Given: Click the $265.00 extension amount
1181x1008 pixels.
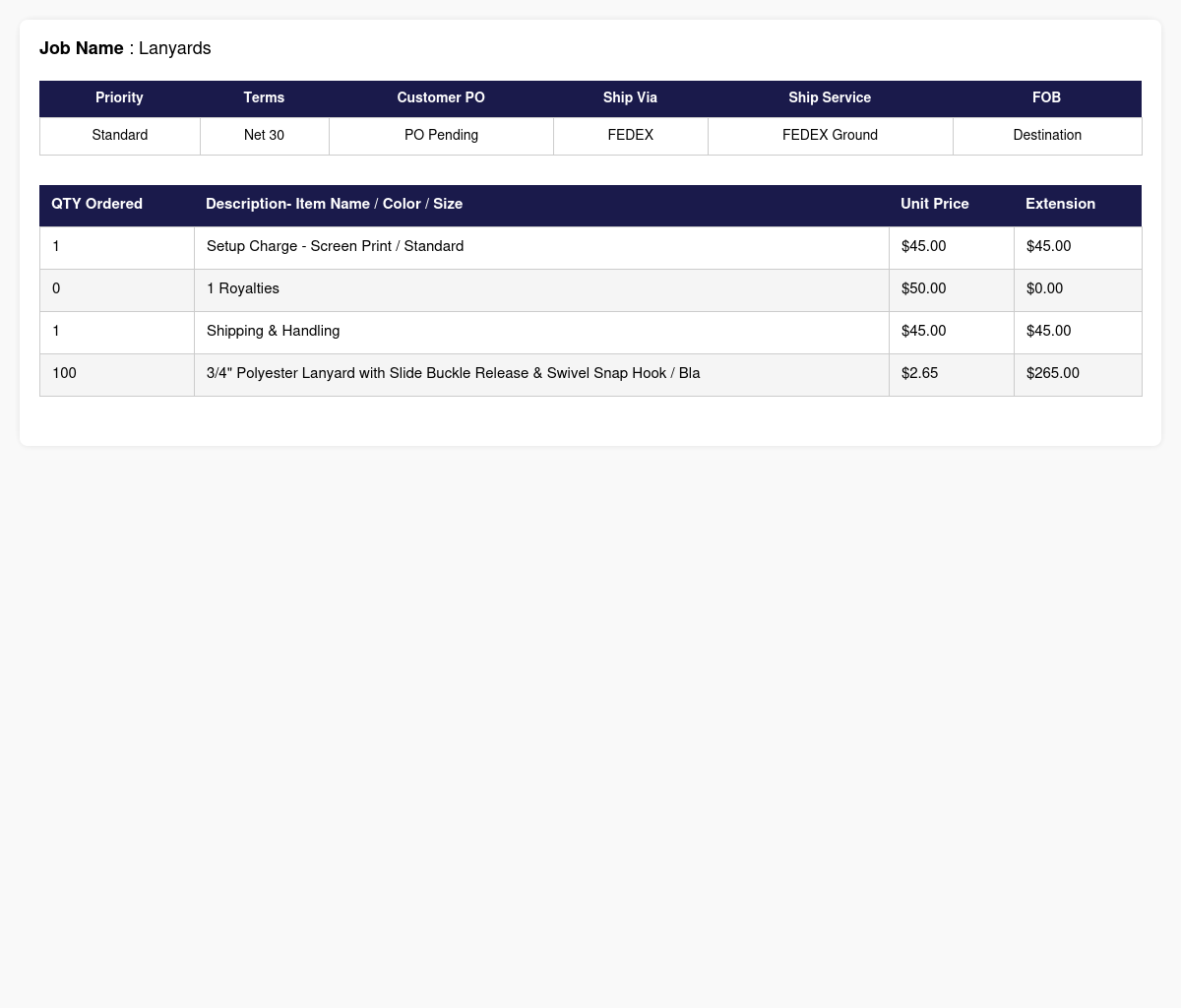Looking at the screenshot, I should (1053, 374).
